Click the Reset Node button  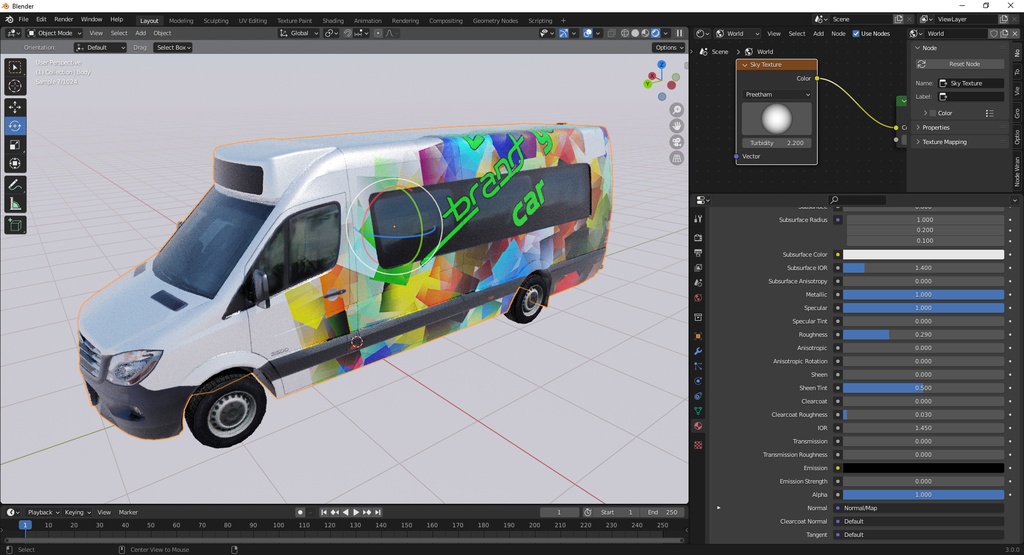point(958,64)
